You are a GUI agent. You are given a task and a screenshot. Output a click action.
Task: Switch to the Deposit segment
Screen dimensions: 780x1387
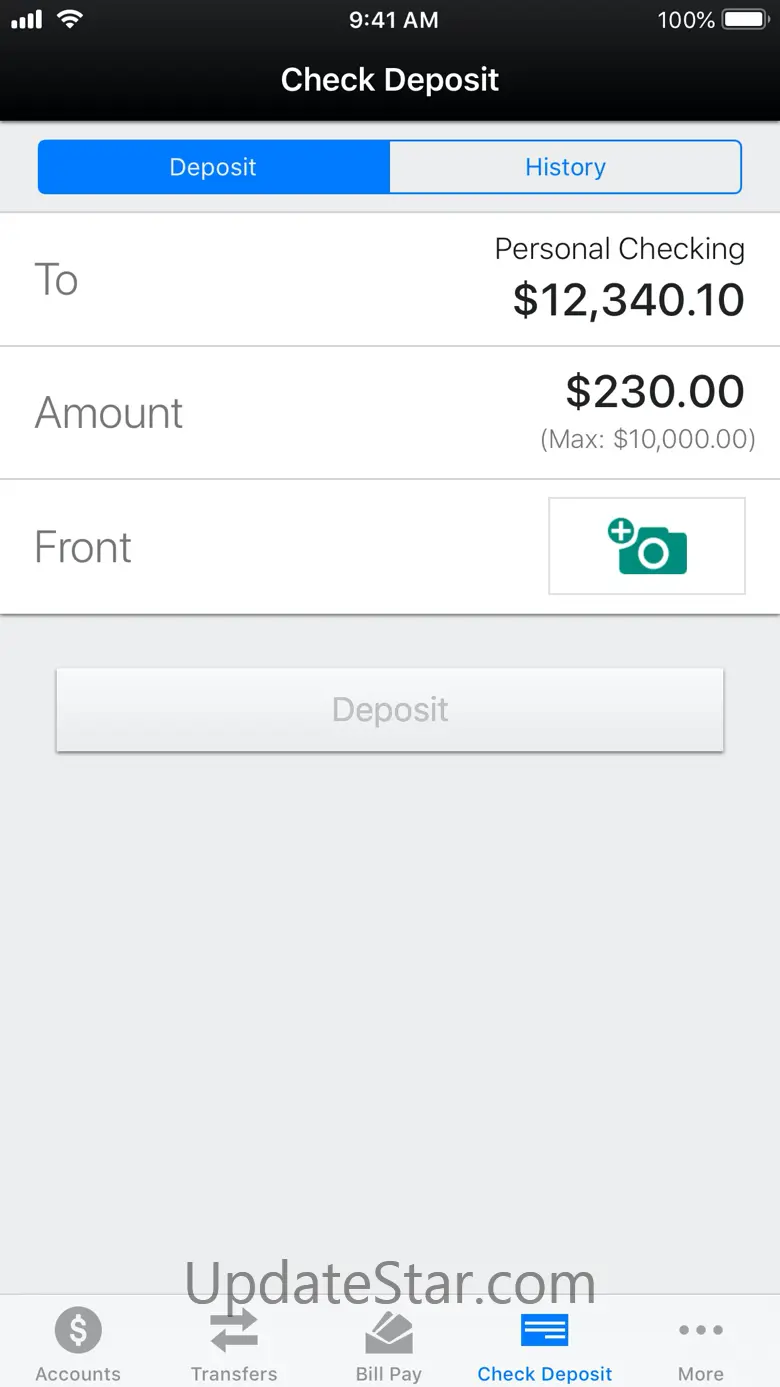213,167
